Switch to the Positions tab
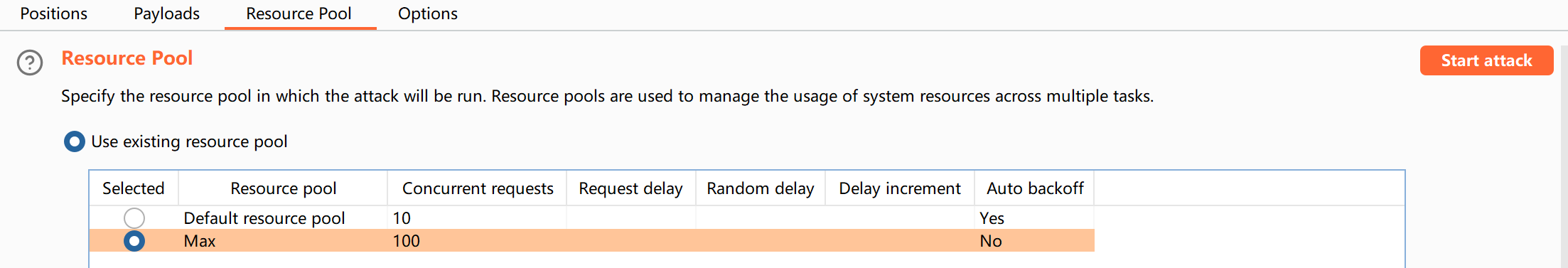This screenshot has height=268, width=1568. 54,14
